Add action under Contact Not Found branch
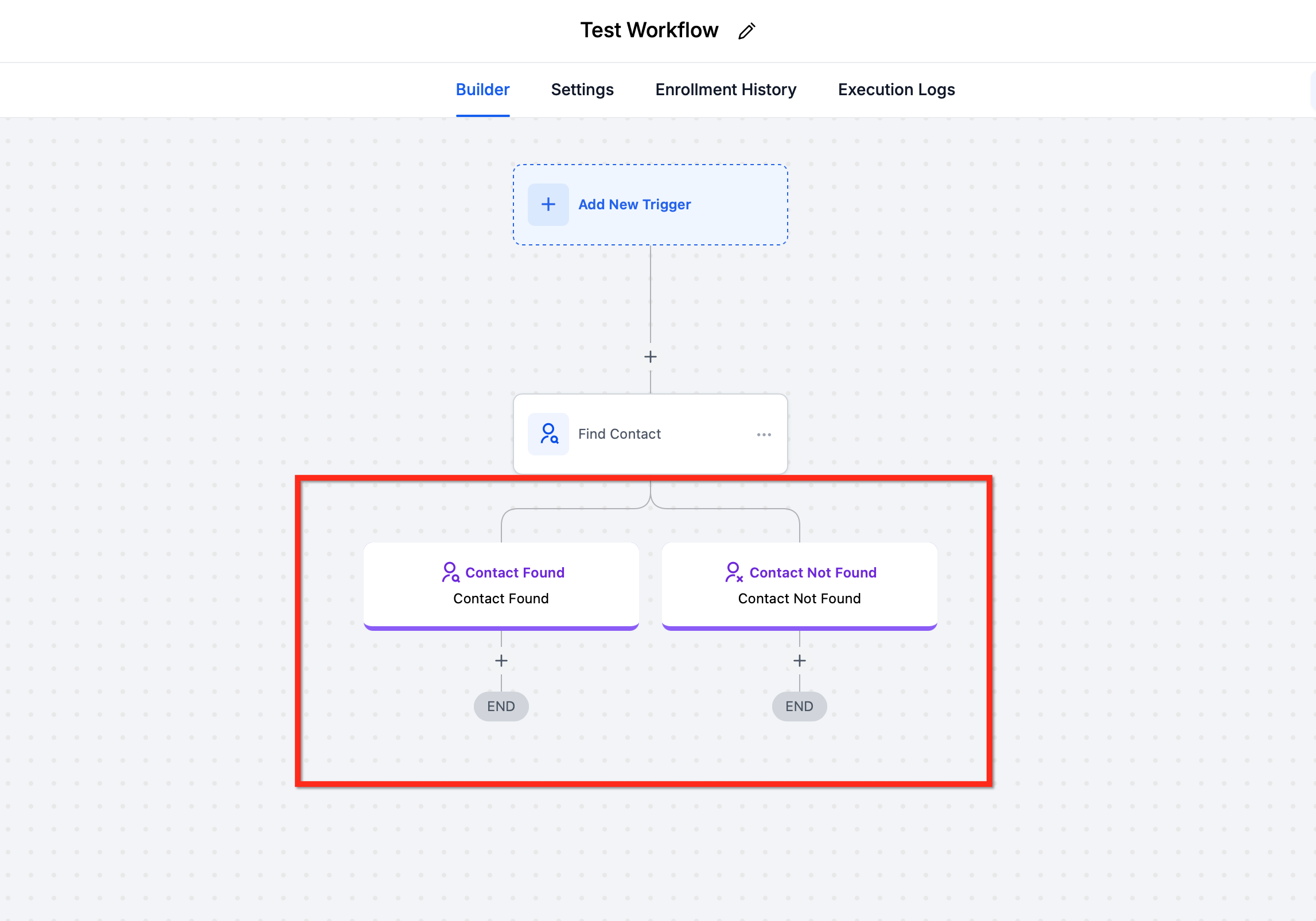Viewport: 1316px width, 921px height. (799, 661)
